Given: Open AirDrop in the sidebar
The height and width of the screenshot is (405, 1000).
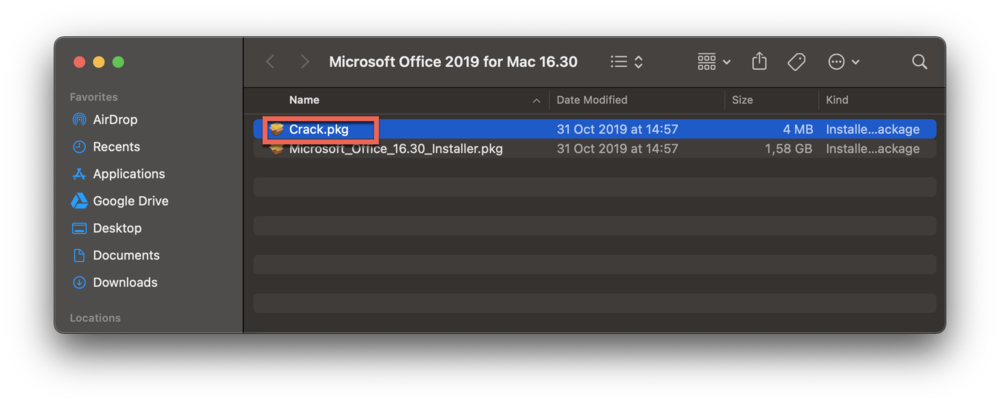Looking at the screenshot, I should point(114,120).
